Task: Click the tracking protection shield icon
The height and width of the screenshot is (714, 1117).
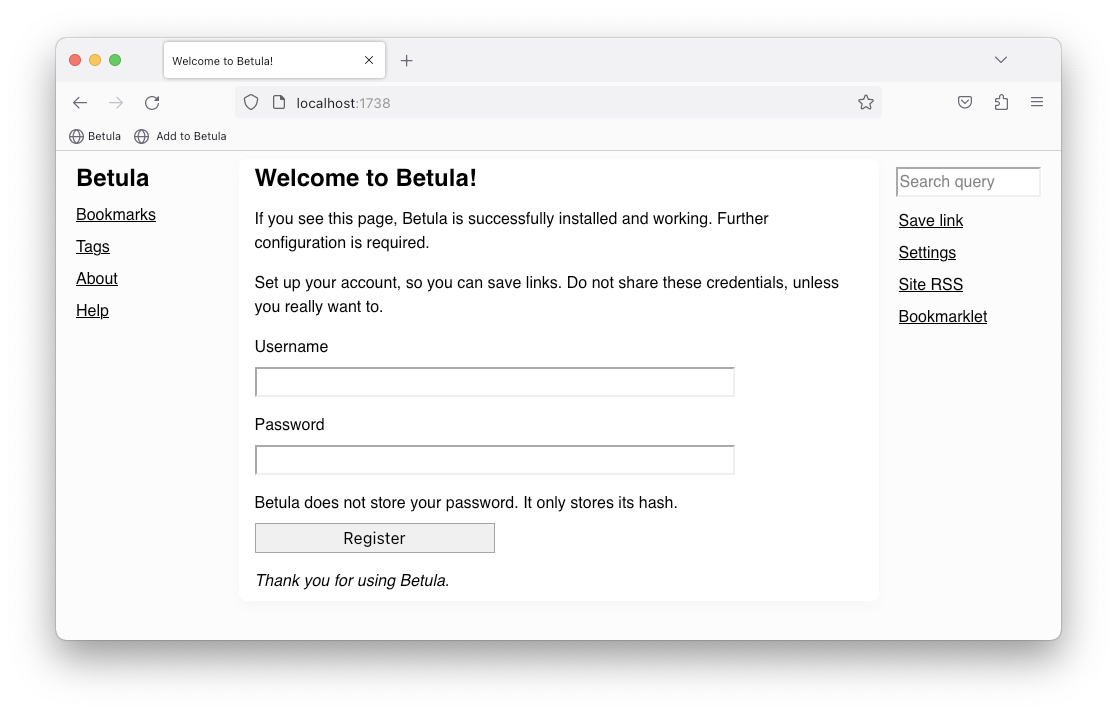Action: pos(252,103)
